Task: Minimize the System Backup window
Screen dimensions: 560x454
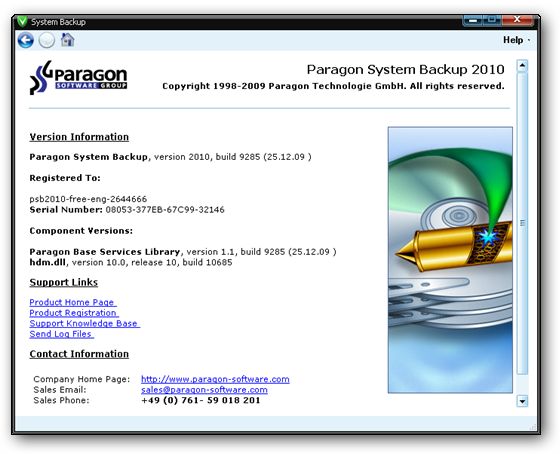Action: coord(472,20)
